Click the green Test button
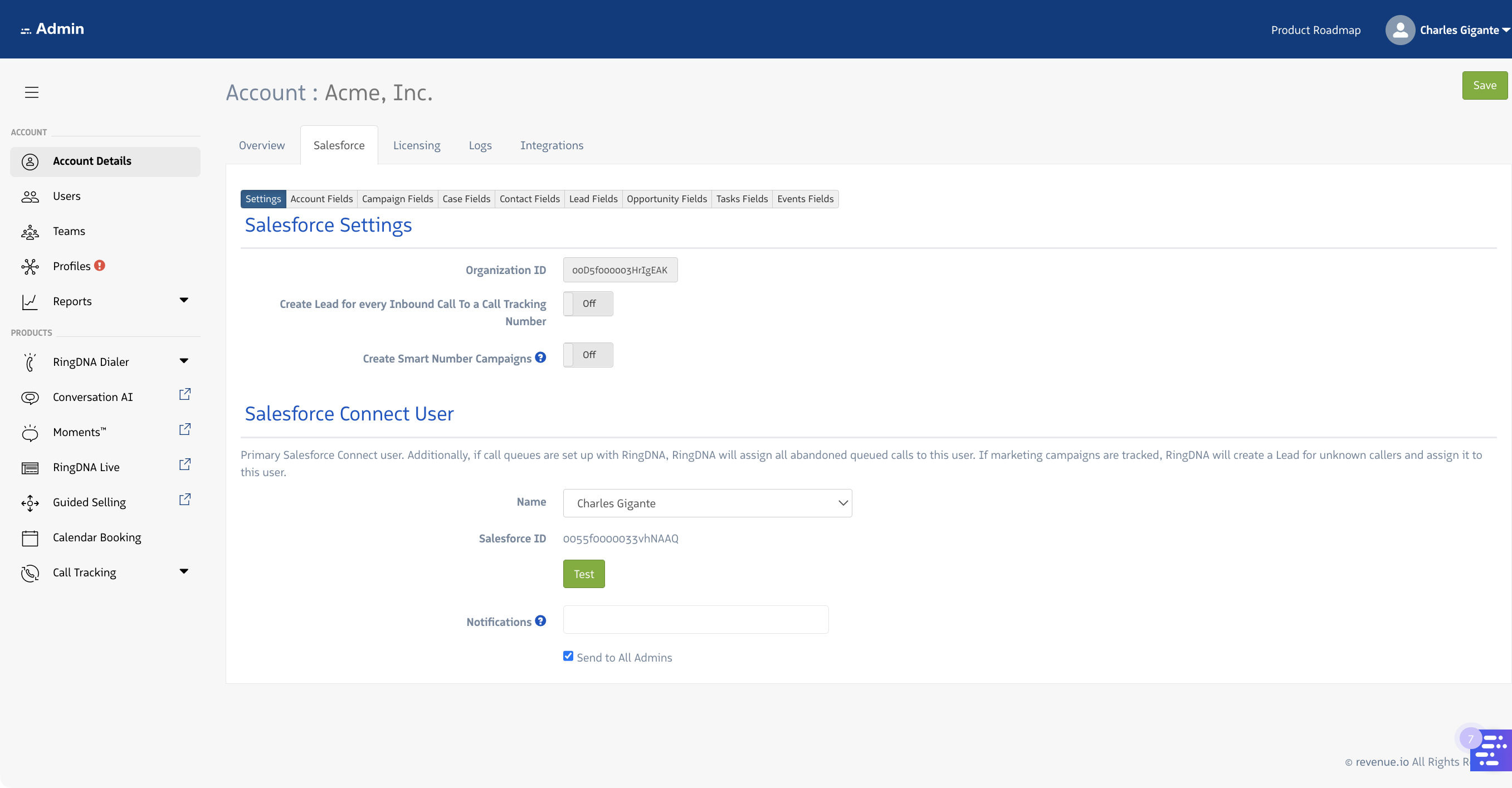1512x788 pixels. [x=584, y=574]
